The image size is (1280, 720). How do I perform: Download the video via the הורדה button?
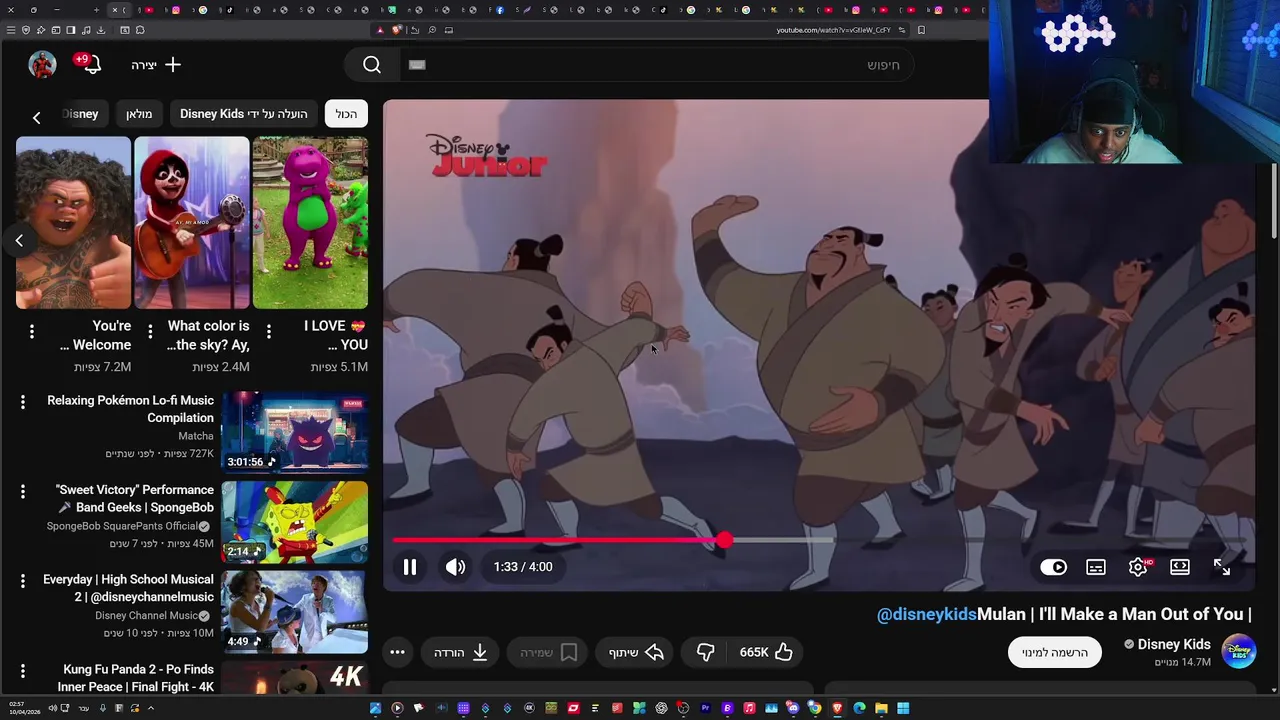[460, 652]
